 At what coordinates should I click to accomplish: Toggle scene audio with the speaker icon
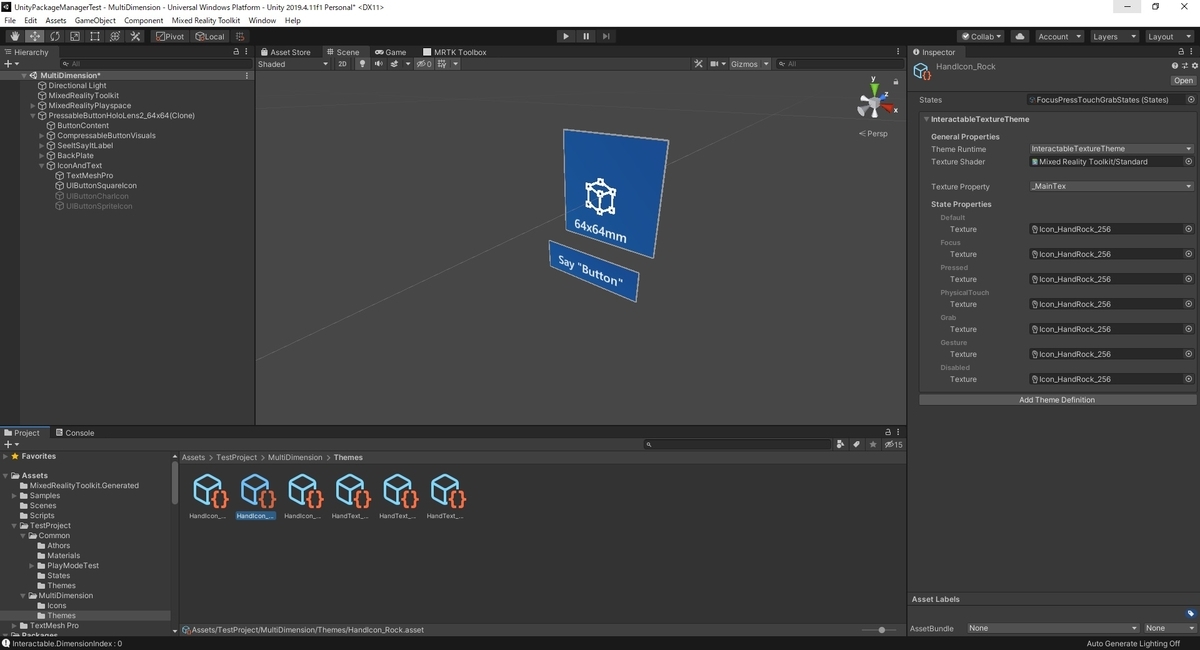(x=378, y=64)
